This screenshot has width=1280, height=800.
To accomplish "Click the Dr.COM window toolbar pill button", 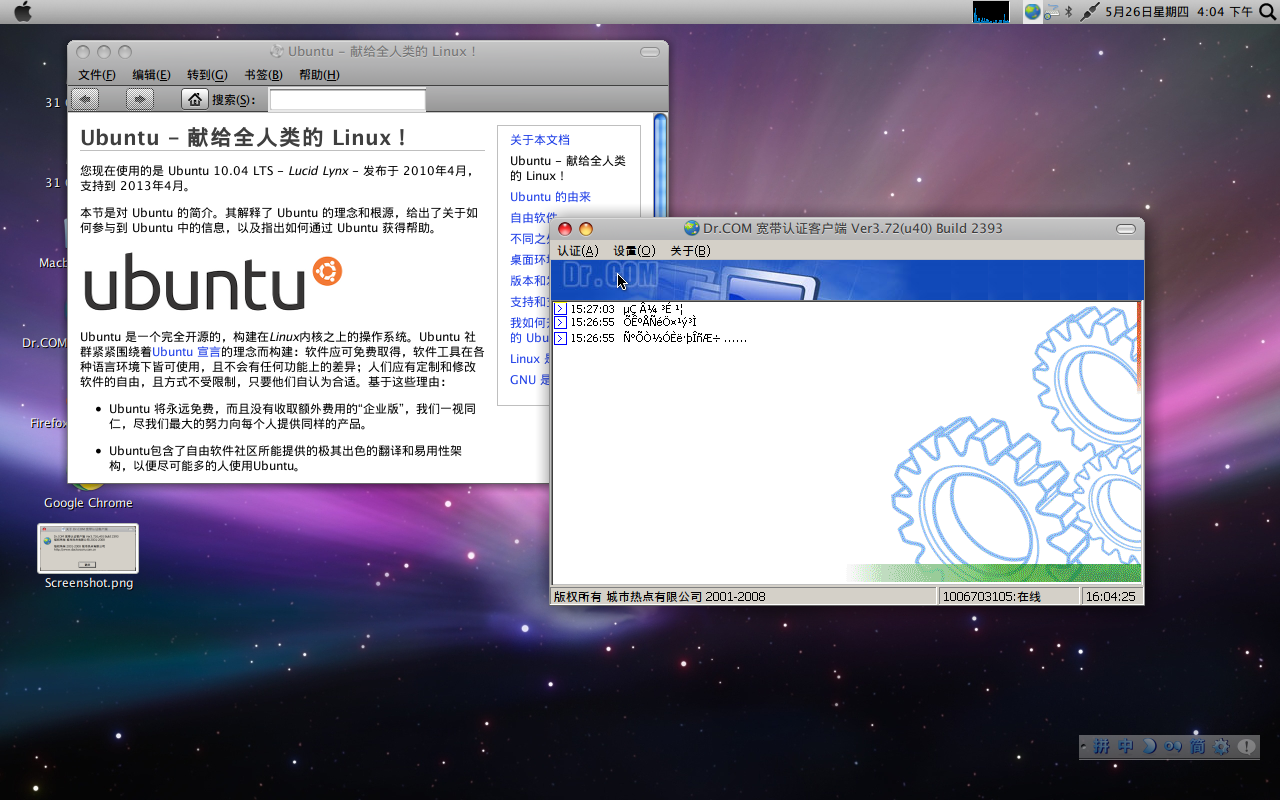I will [x=1126, y=229].
